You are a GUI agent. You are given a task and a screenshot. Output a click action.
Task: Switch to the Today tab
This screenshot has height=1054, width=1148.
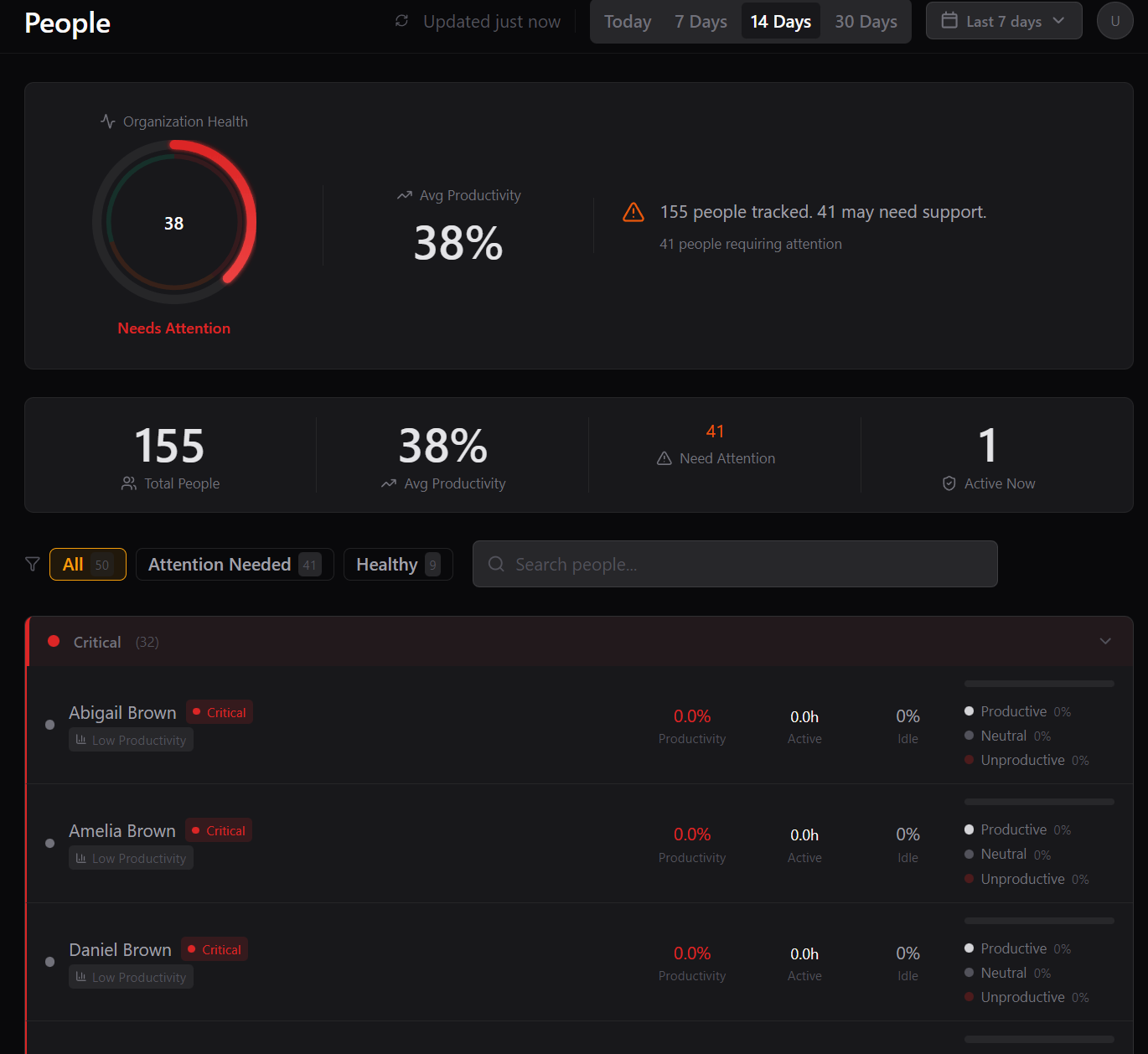tap(628, 22)
